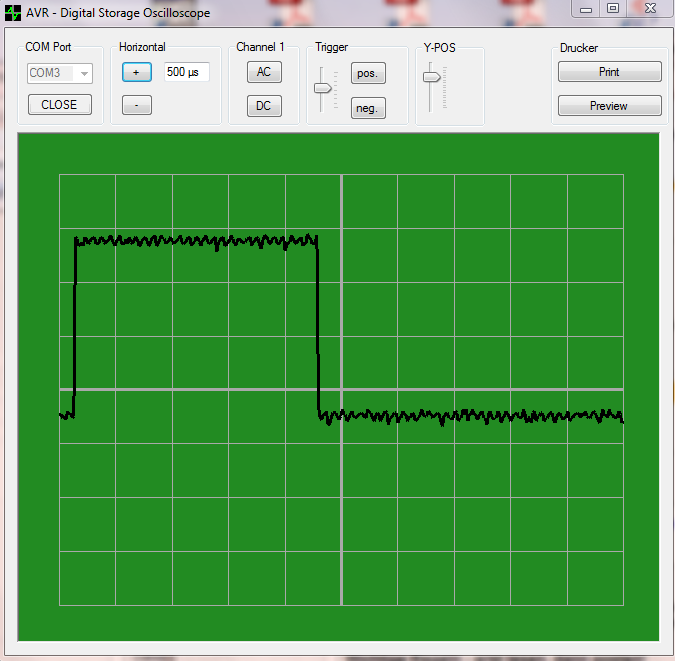The width and height of the screenshot is (675, 661).
Task: Set trigger to pos. edge
Action: tap(368, 73)
